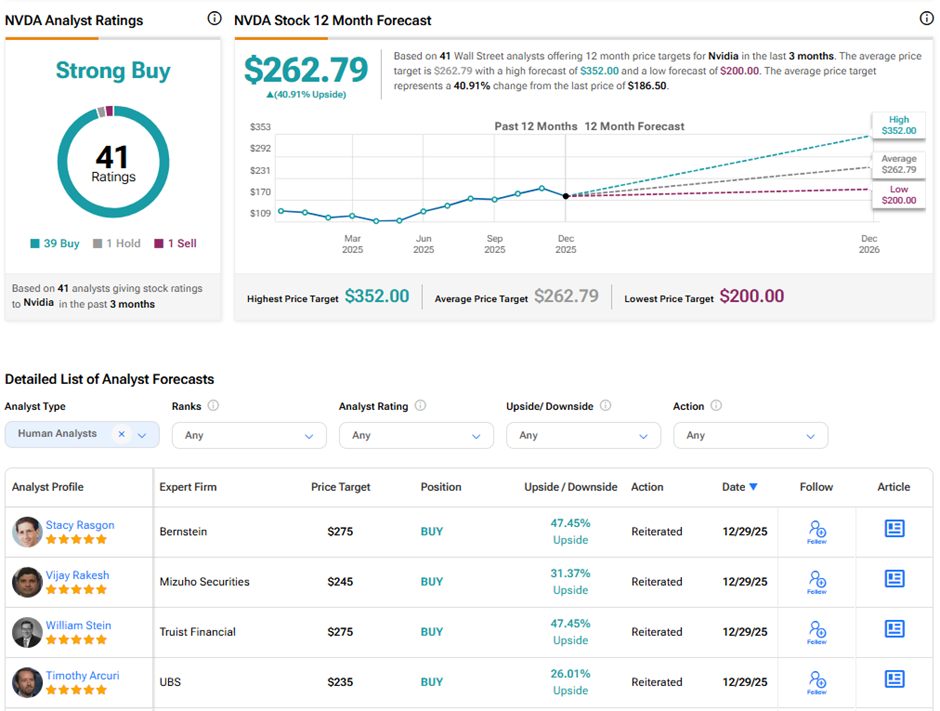Click info icon next to Ranks filter

pyautogui.click(x=213, y=406)
